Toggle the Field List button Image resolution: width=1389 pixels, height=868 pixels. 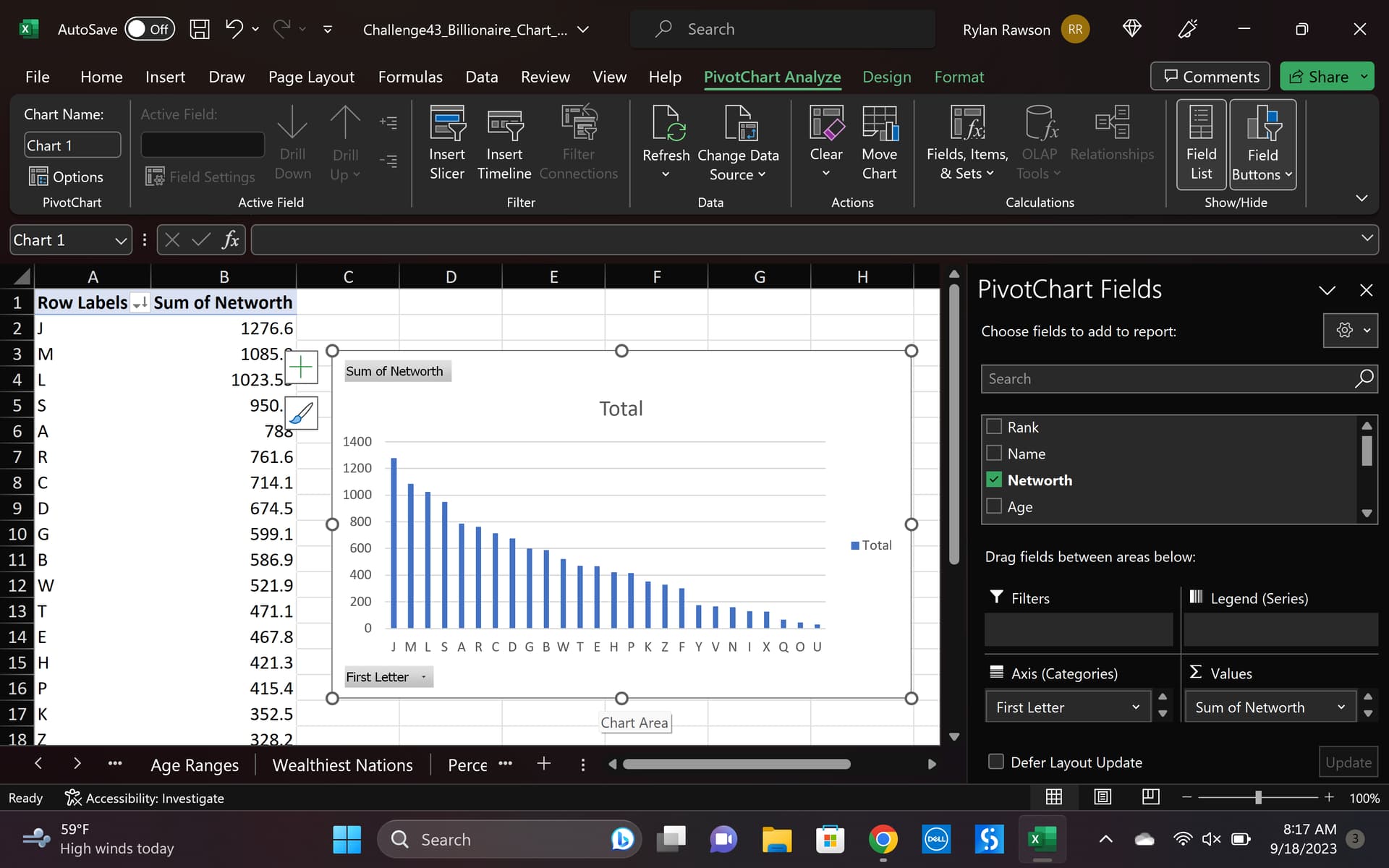pos(1201,144)
